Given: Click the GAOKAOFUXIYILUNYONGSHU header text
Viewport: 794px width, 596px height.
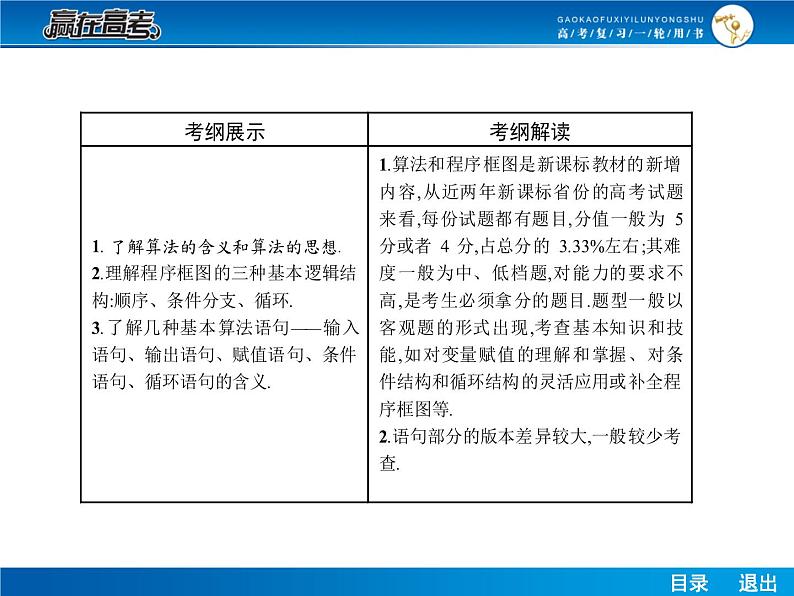Looking at the screenshot, I should [630, 19].
